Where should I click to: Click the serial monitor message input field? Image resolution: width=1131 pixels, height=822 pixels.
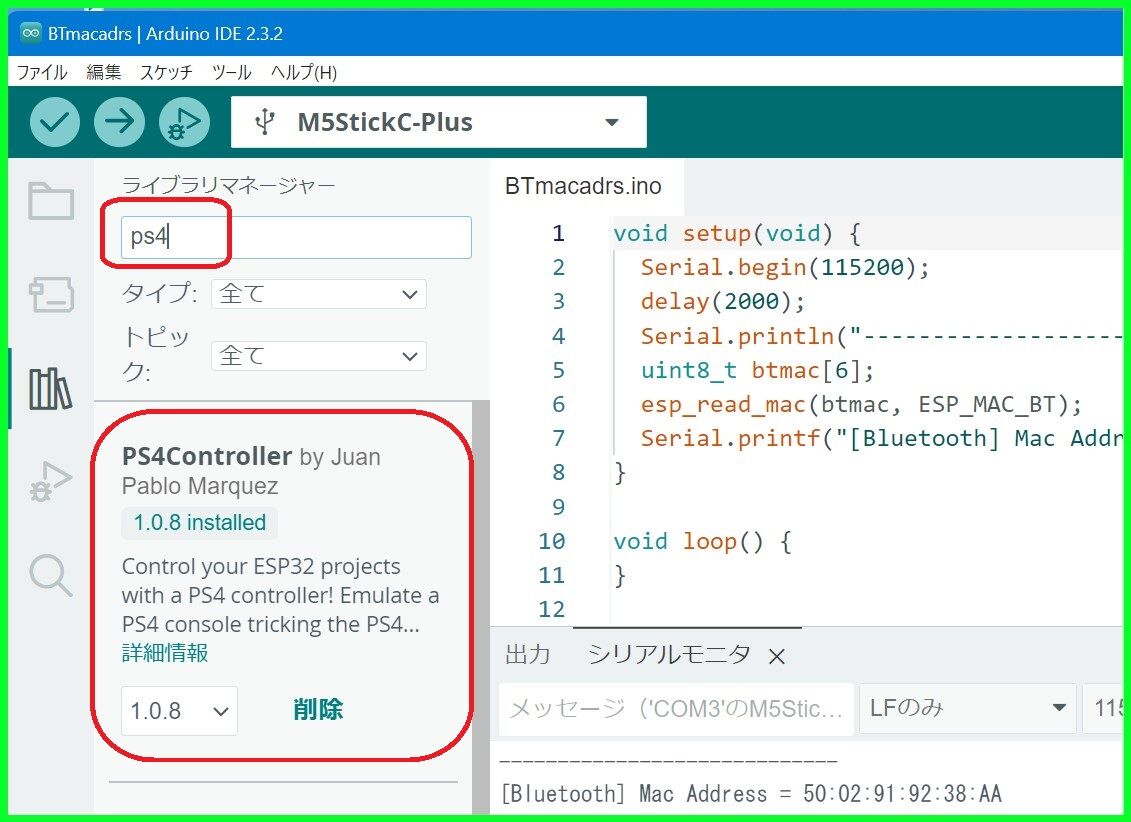pyautogui.click(x=676, y=708)
